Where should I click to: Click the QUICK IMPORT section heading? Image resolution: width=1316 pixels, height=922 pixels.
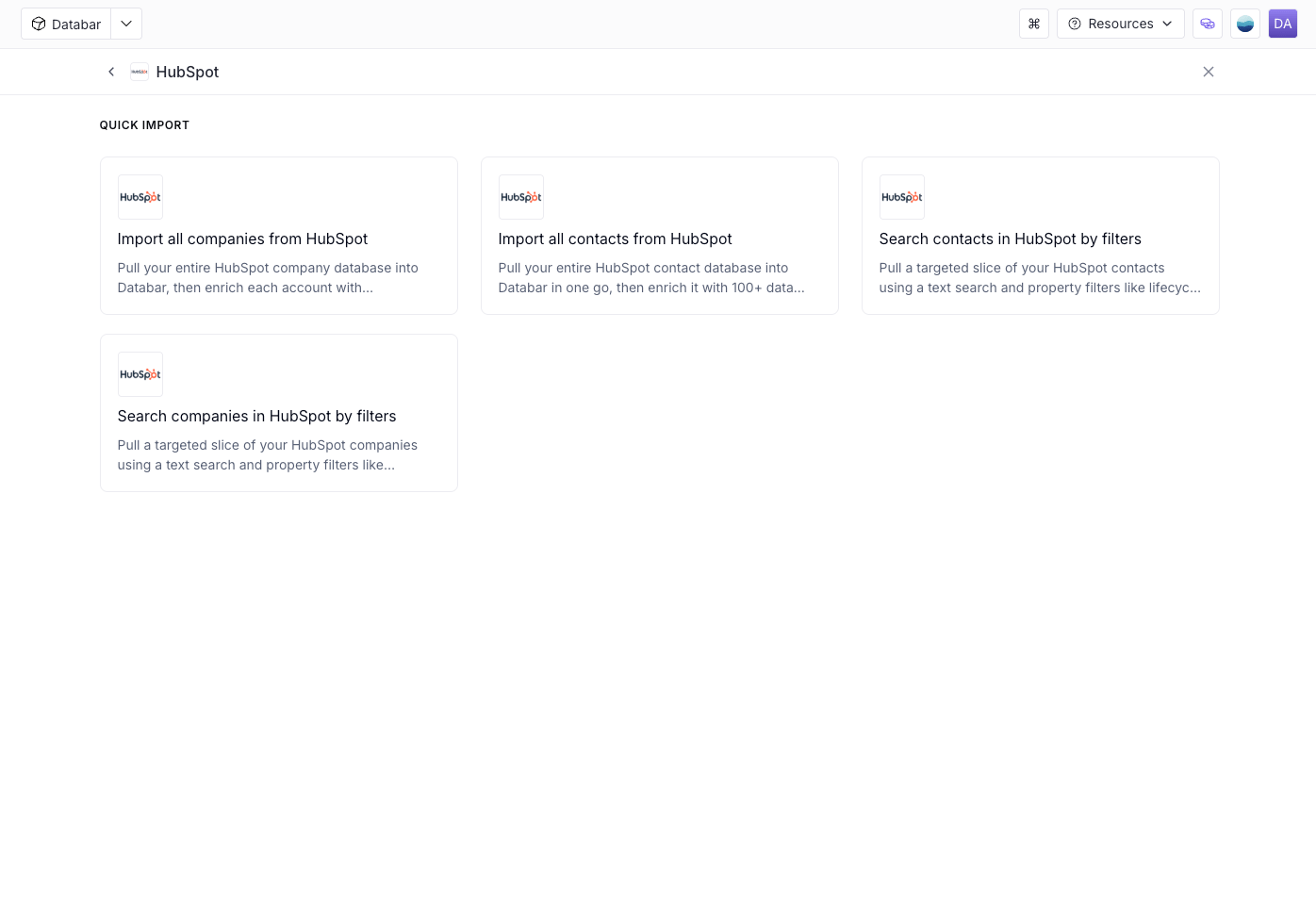(144, 125)
